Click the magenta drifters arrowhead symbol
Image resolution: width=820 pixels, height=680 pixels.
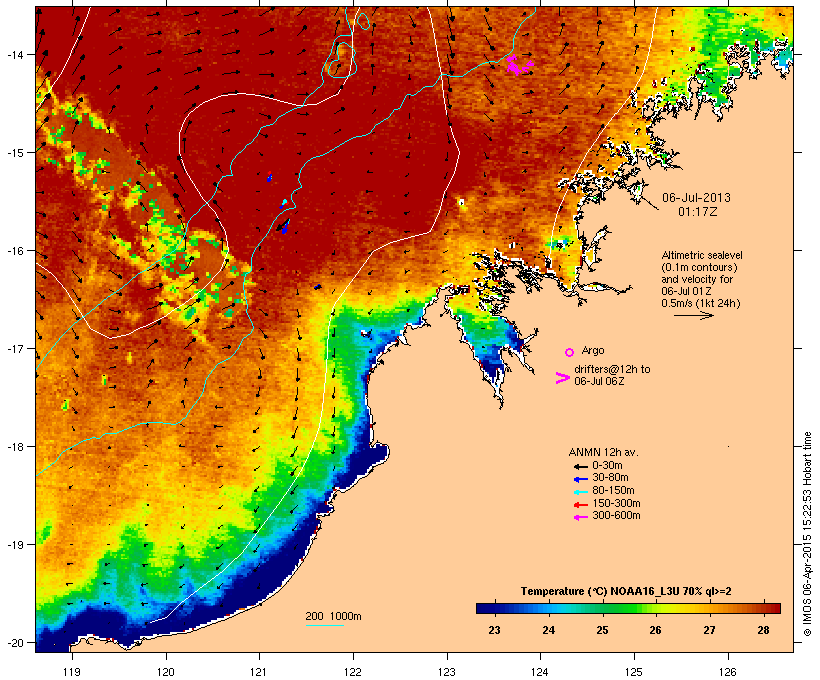(562, 378)
